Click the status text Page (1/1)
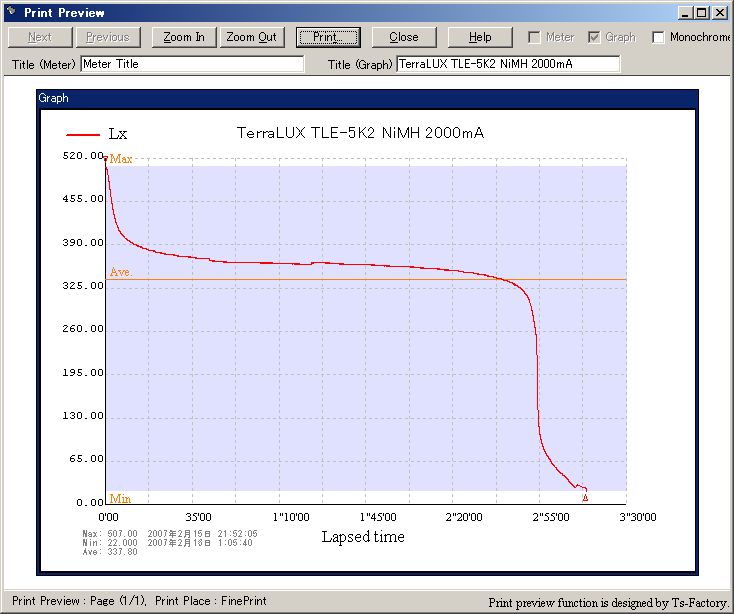This screenshot has height=614, width=734. click(118, 601)
